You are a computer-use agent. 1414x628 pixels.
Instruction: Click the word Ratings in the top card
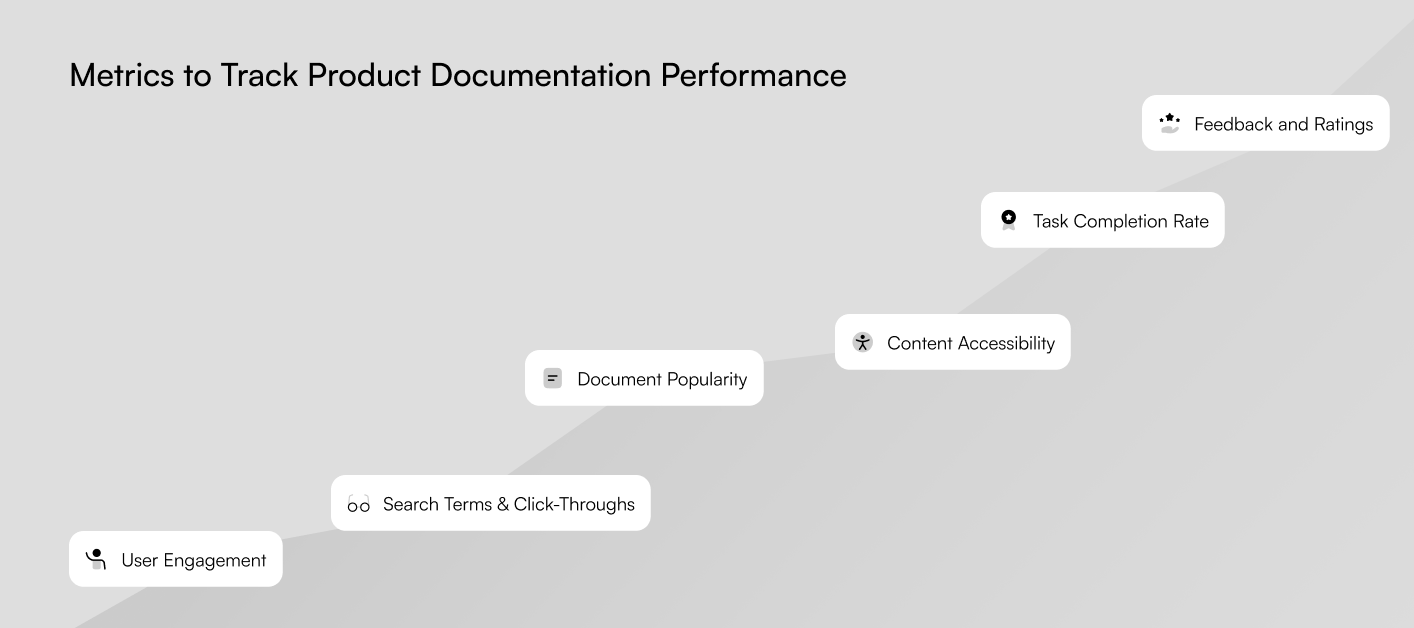tap(1343, 124)
